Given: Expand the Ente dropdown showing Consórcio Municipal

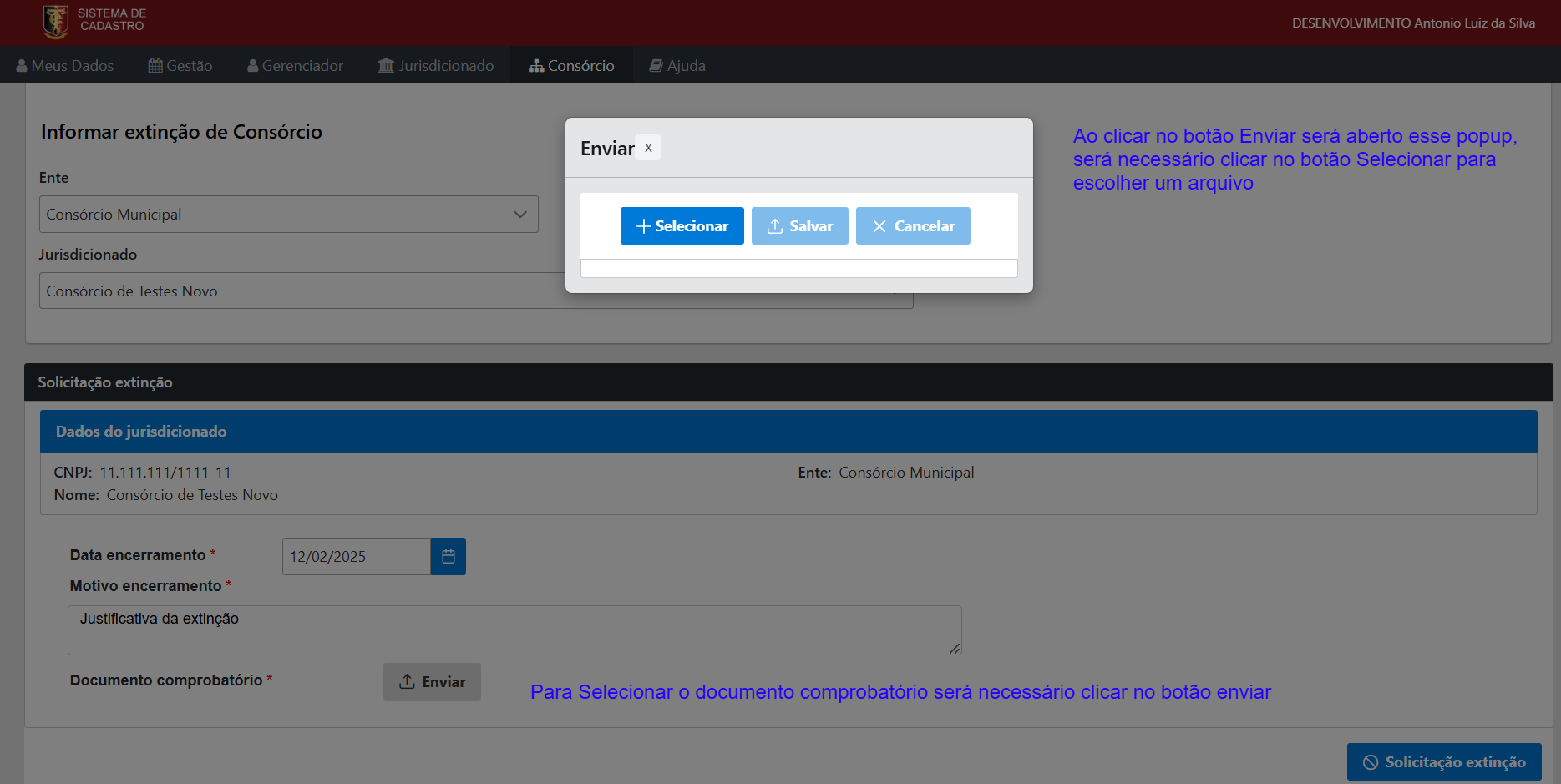Looking at the screenshot, I should tap(289, 214).
